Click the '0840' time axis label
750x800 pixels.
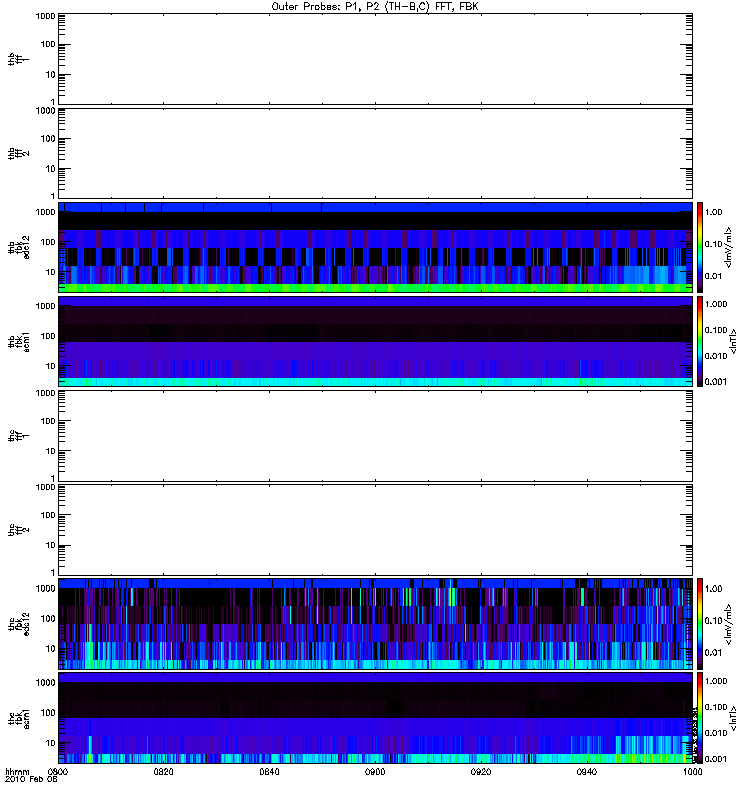tap(269, 771)
